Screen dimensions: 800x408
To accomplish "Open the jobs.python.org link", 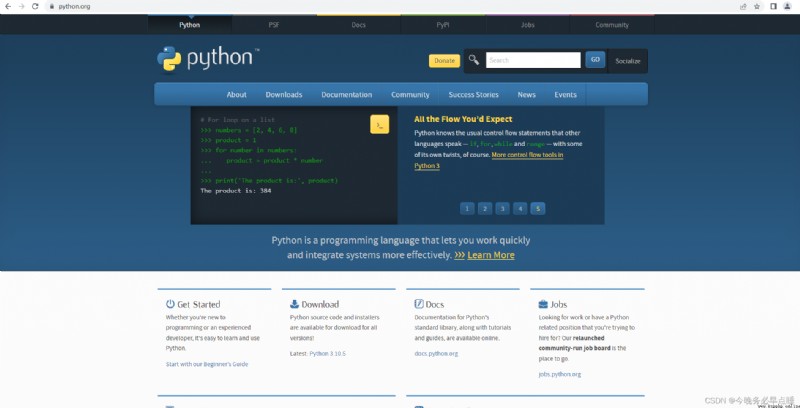I will (560, 374).
